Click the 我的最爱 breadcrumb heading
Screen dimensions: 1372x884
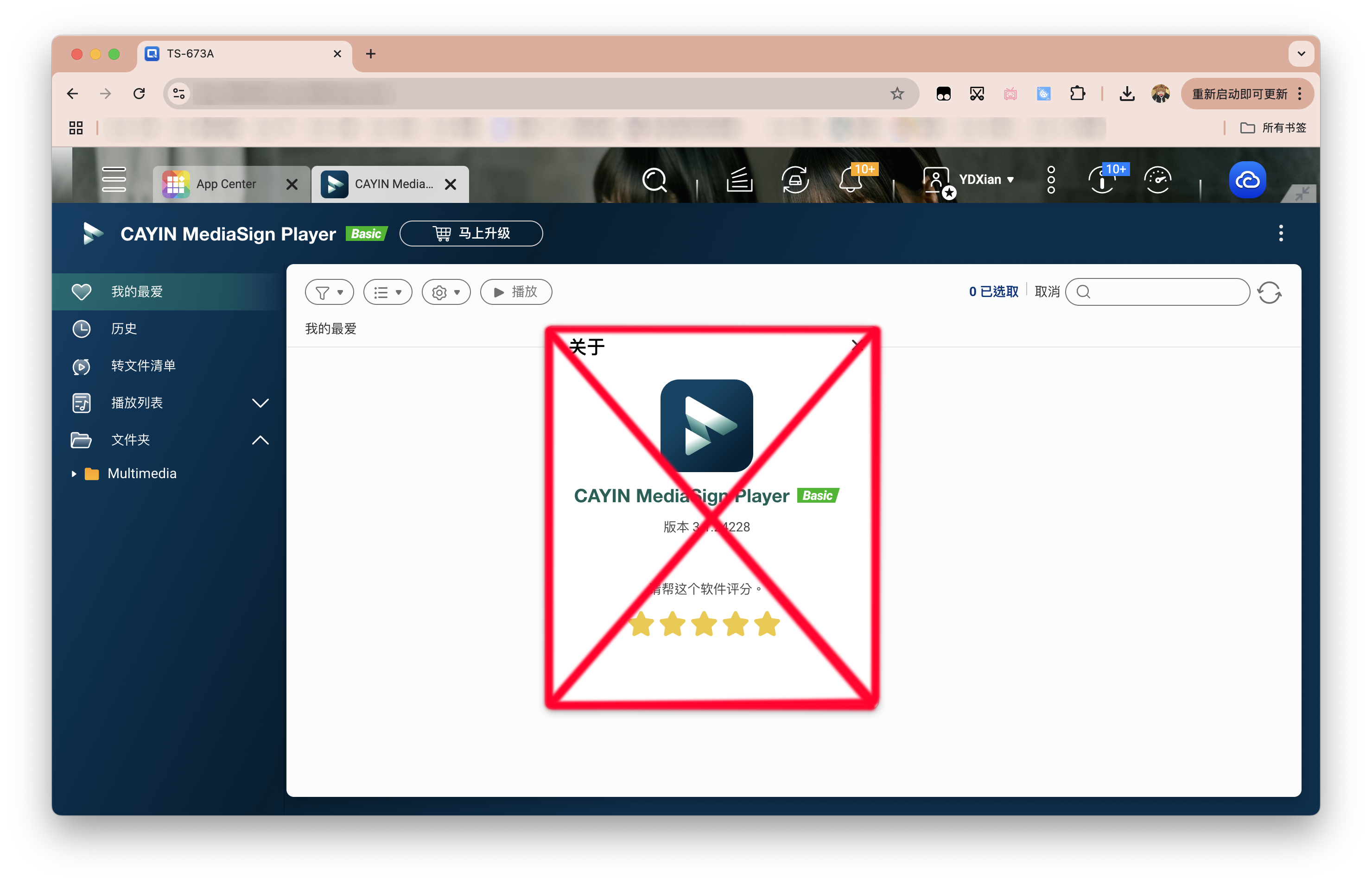331,329
